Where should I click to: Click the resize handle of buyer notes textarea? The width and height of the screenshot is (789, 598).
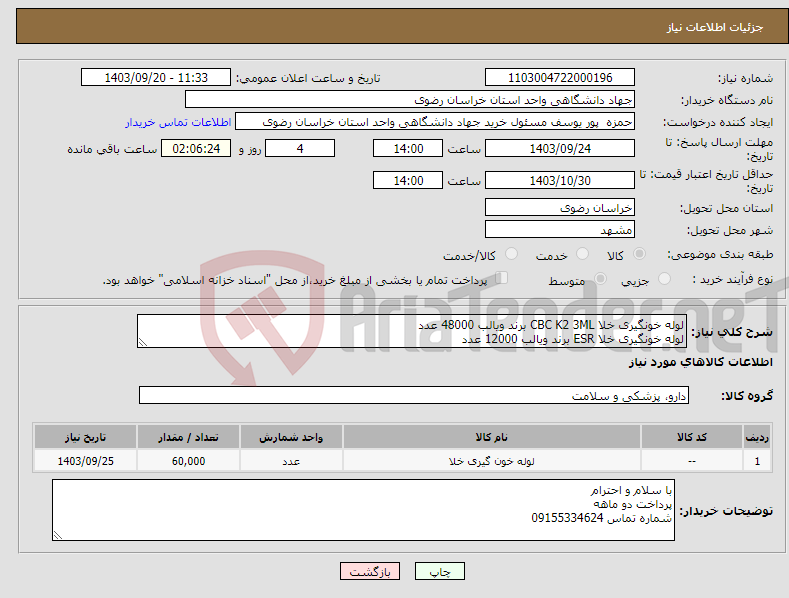58,536
